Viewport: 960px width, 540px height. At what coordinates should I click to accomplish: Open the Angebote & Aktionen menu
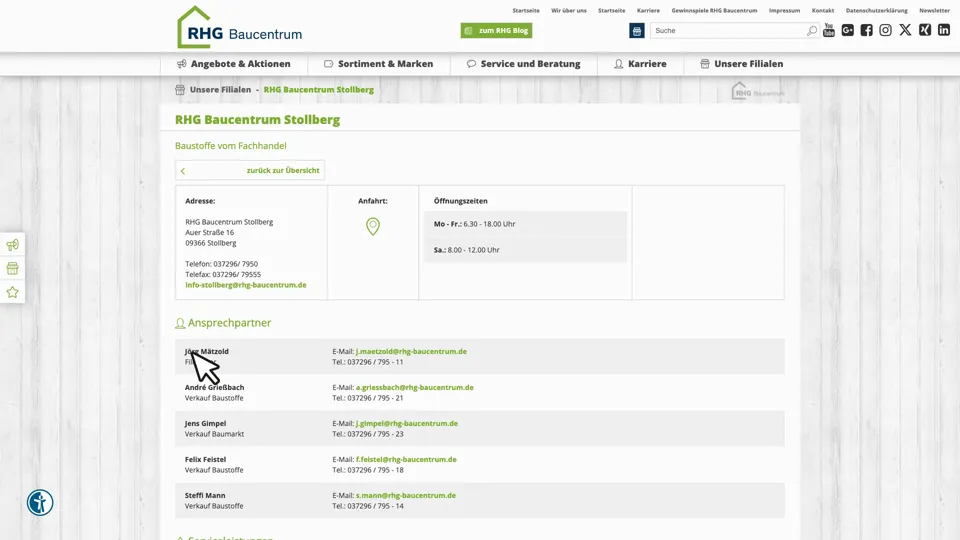point(233,64)
